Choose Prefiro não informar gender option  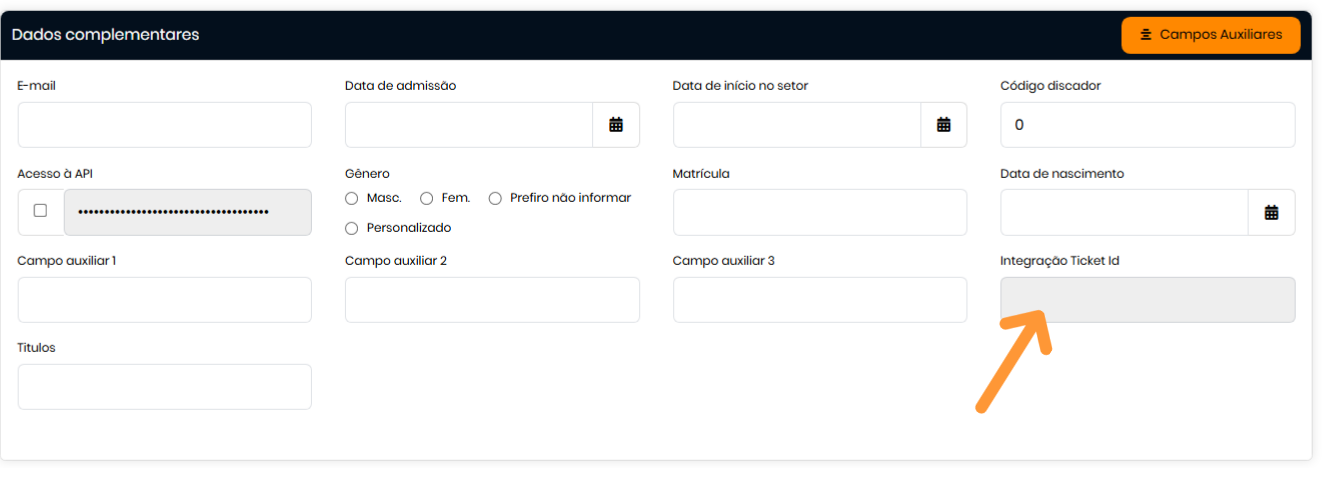[495, 198]
